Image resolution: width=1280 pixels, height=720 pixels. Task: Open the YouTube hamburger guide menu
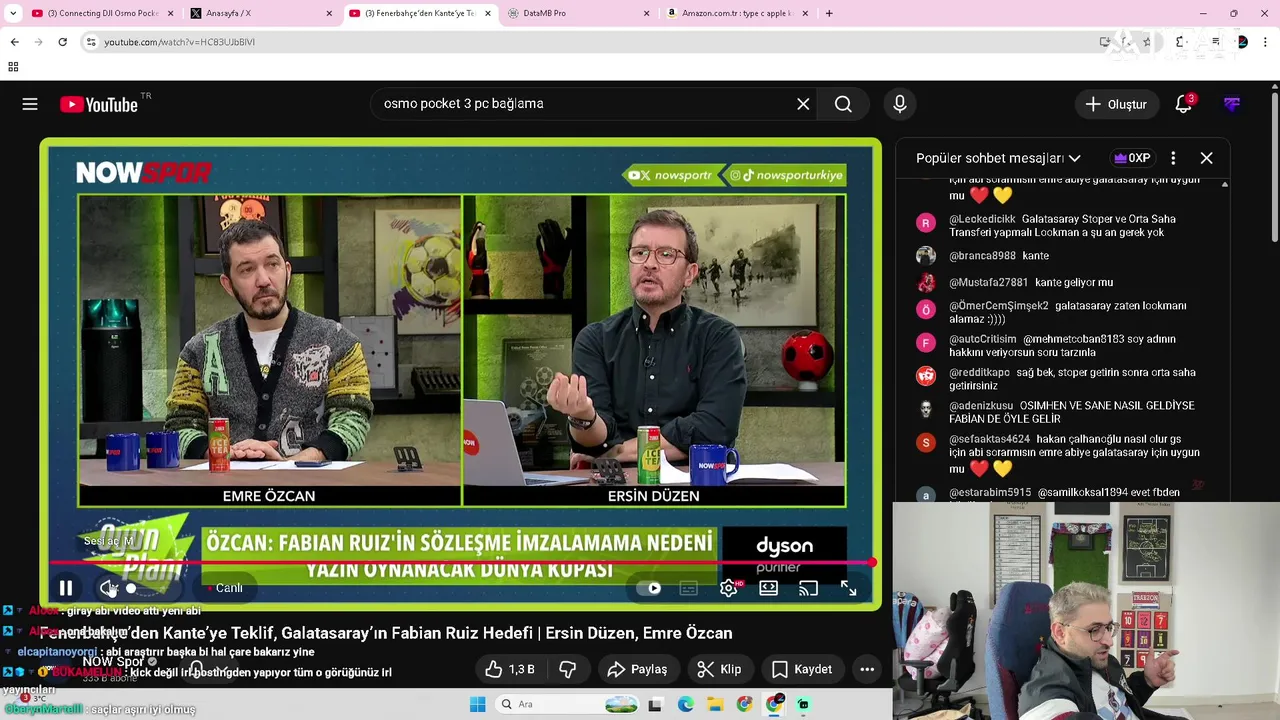(x=30, y=104)
